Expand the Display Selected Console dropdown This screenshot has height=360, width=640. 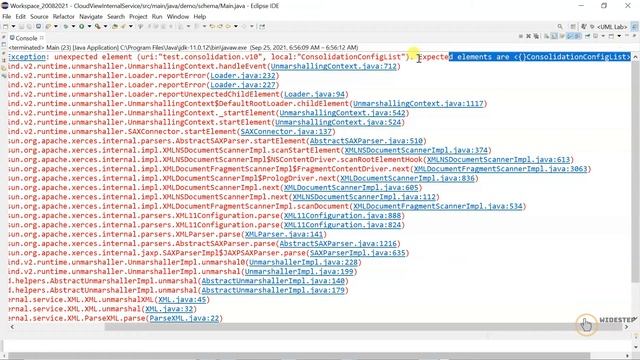(x=603, y=36)
